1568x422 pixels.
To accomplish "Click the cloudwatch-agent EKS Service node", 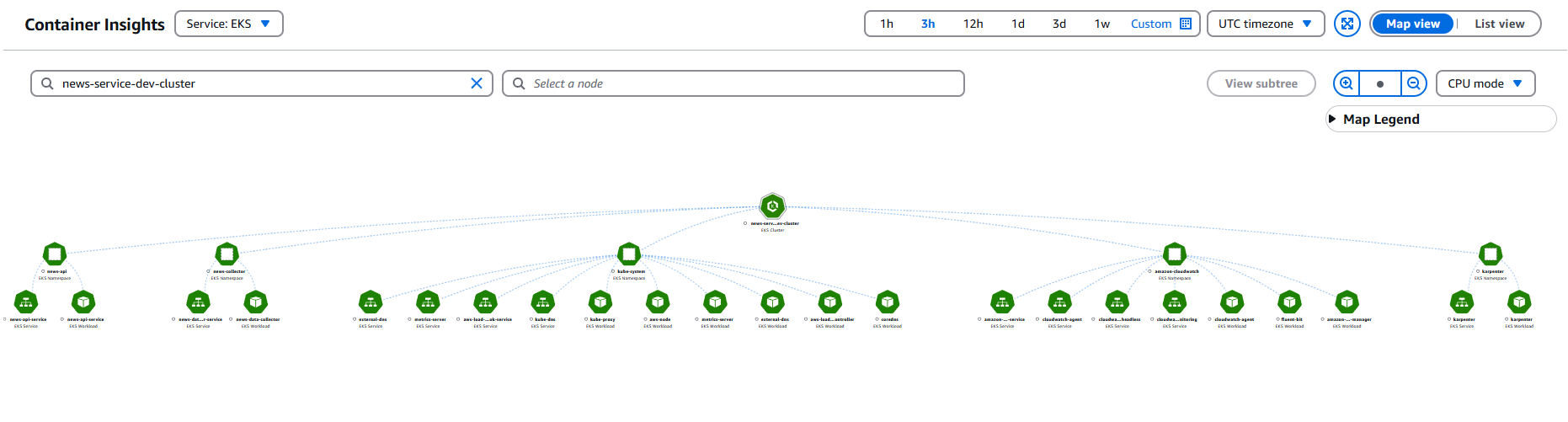I will tap(1059, 302).
